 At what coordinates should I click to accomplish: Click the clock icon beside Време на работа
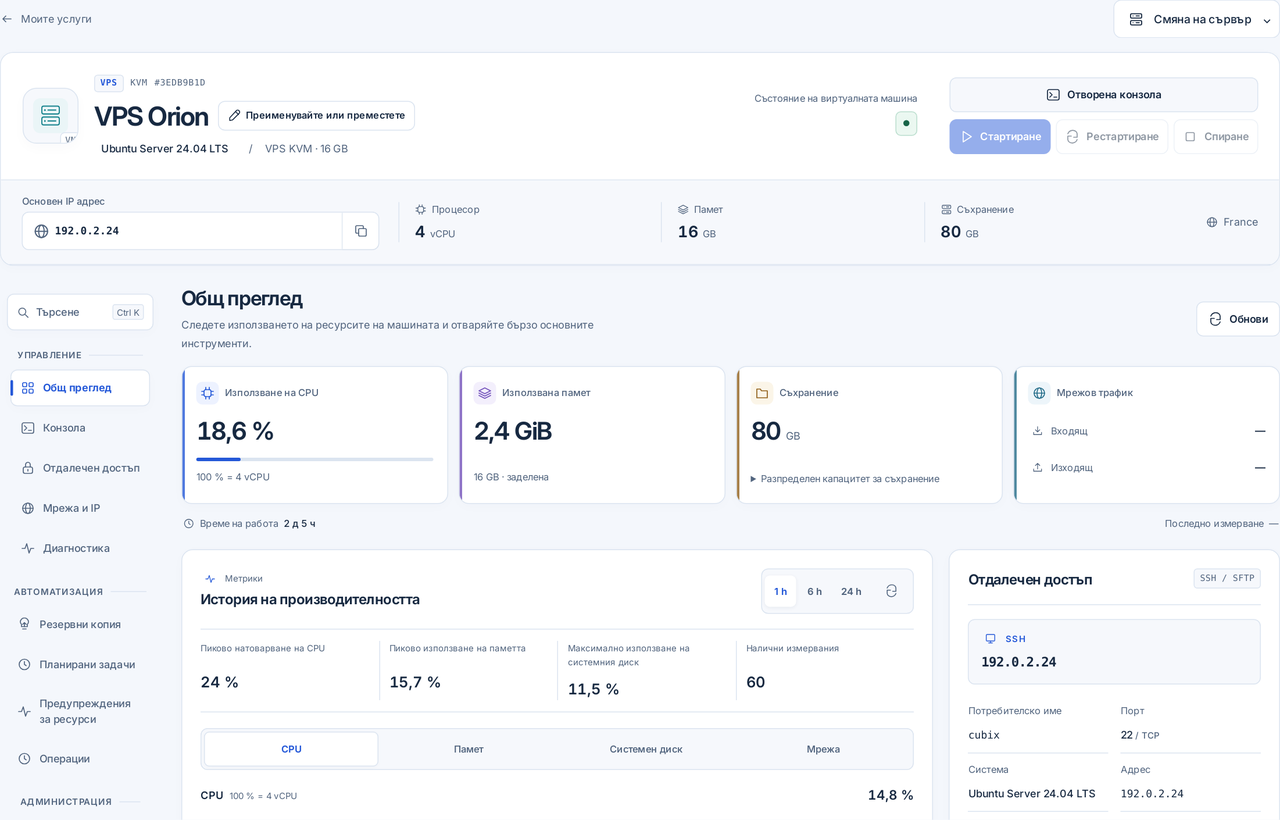pyautogui.click(x=189, y=523)
